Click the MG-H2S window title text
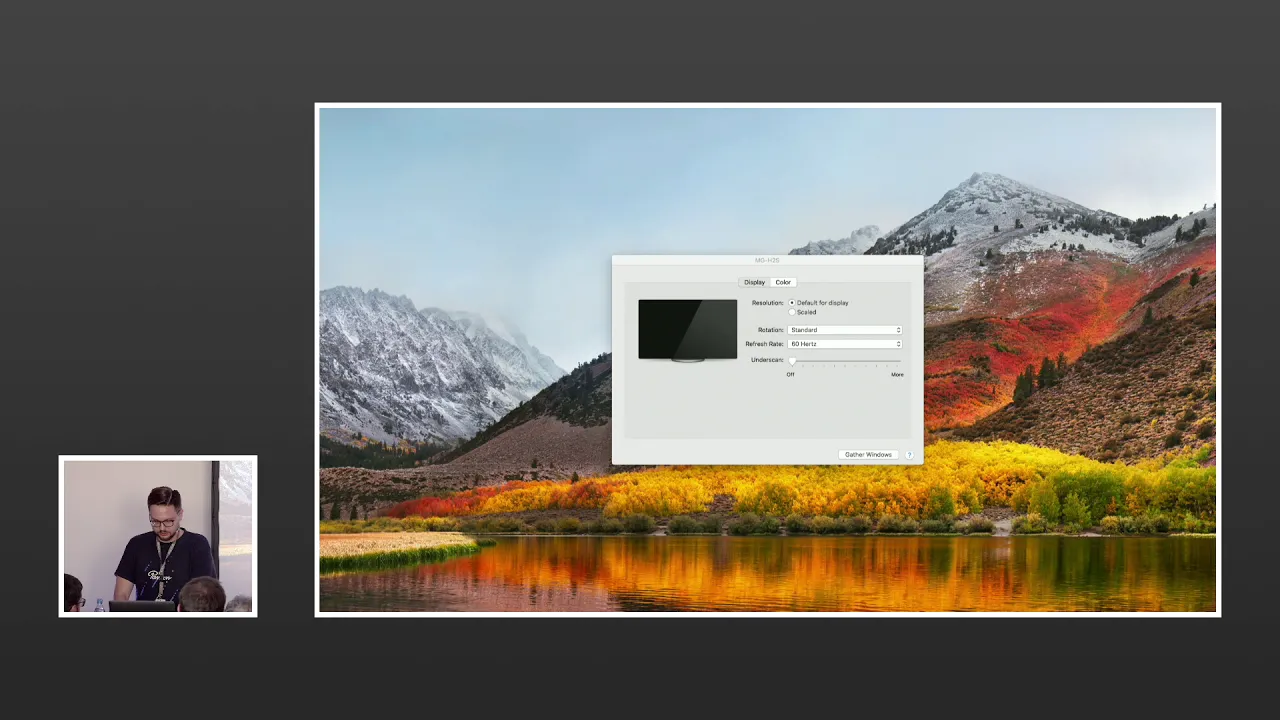Image resolution: width=1280 pixels, height=720 pixels. (767, 261)
